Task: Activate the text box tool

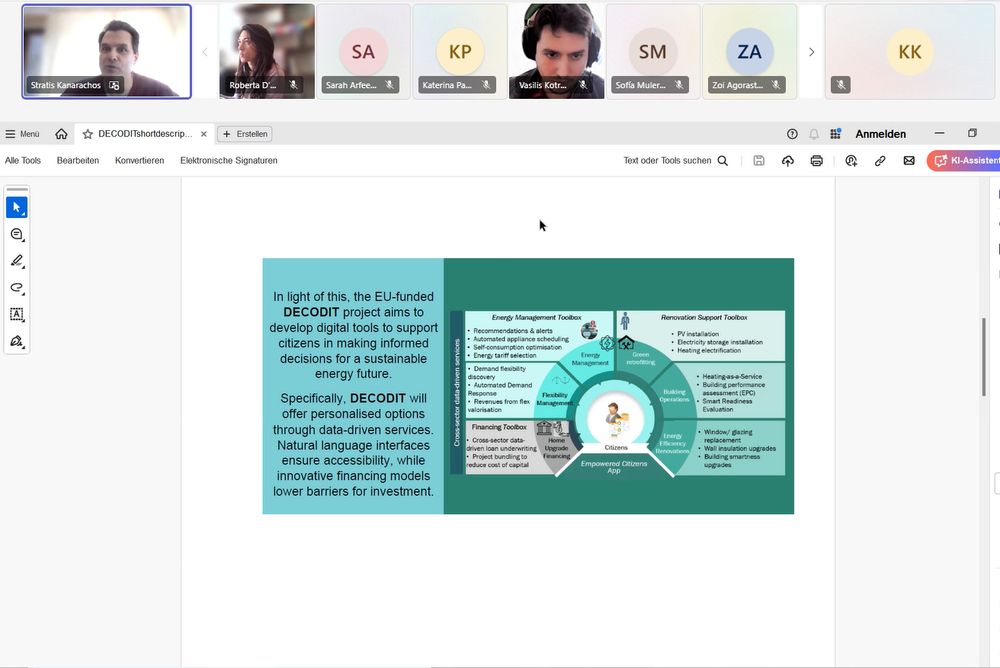Action: (x=17, y=315)
